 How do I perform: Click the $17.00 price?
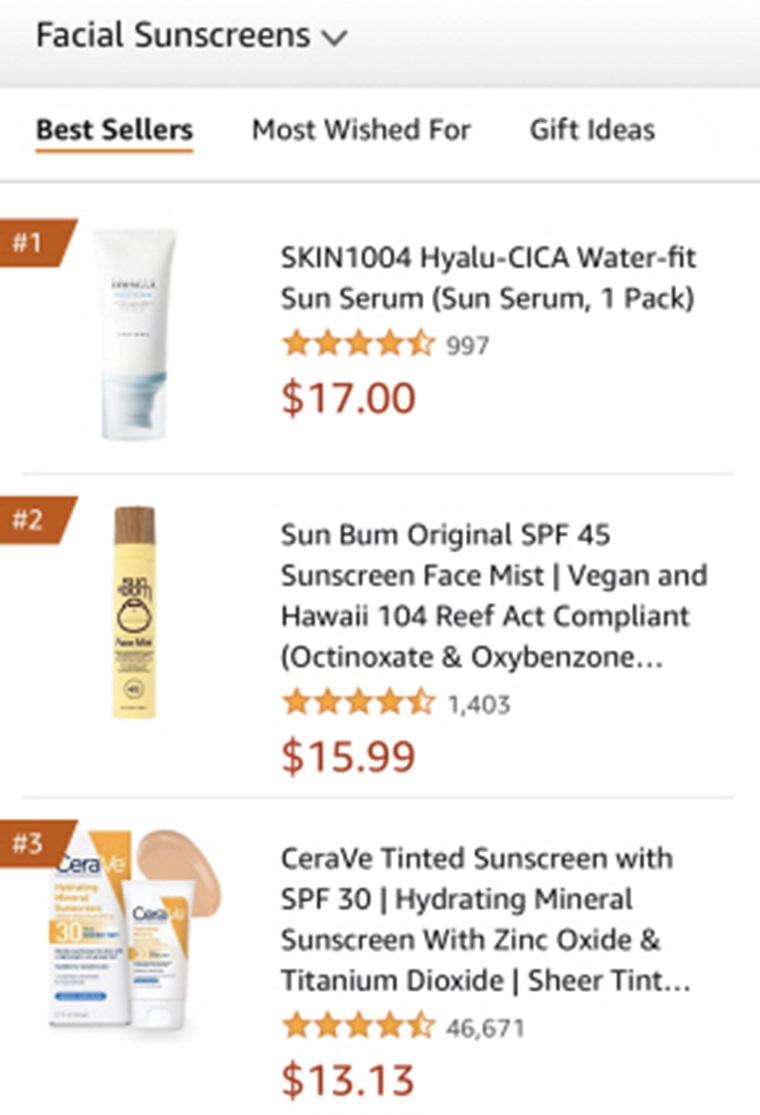(x=348, y=398)
